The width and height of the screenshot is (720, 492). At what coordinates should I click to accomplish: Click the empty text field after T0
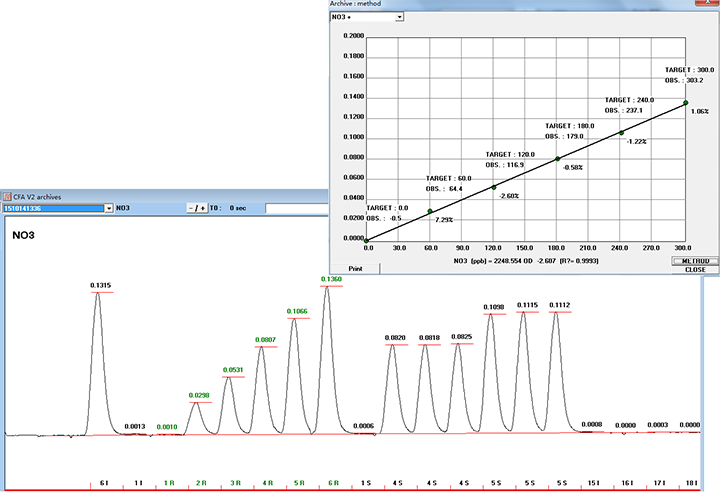pos(295,208)
